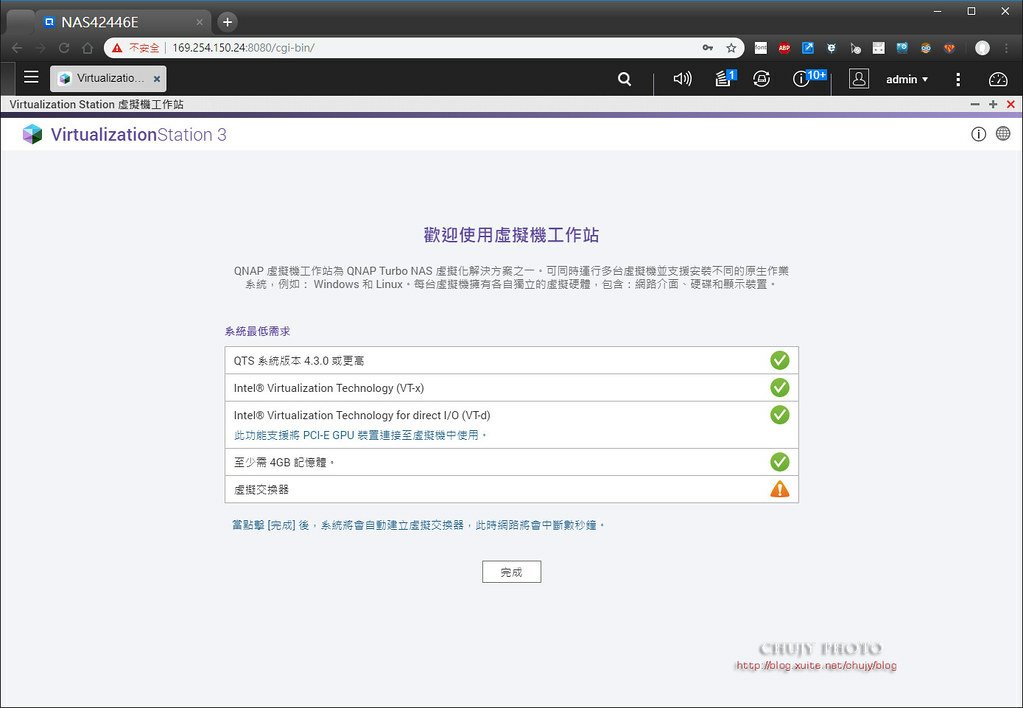The height and width of the screenshot is (708, 1023).
Task: Expand the admin account dropdown
Action: (907, 79)
